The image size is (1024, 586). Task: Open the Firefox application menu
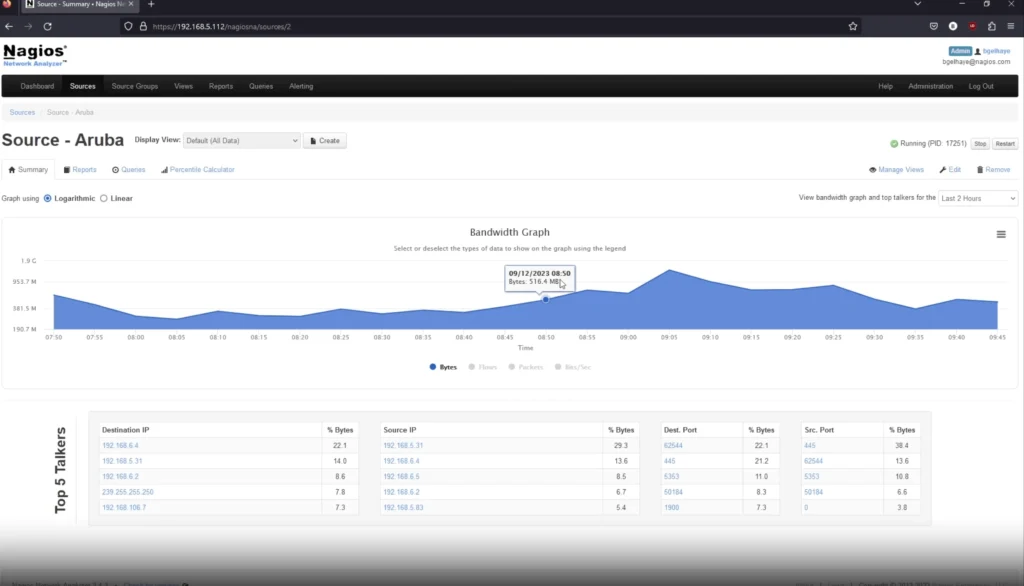click(1012, 27)
